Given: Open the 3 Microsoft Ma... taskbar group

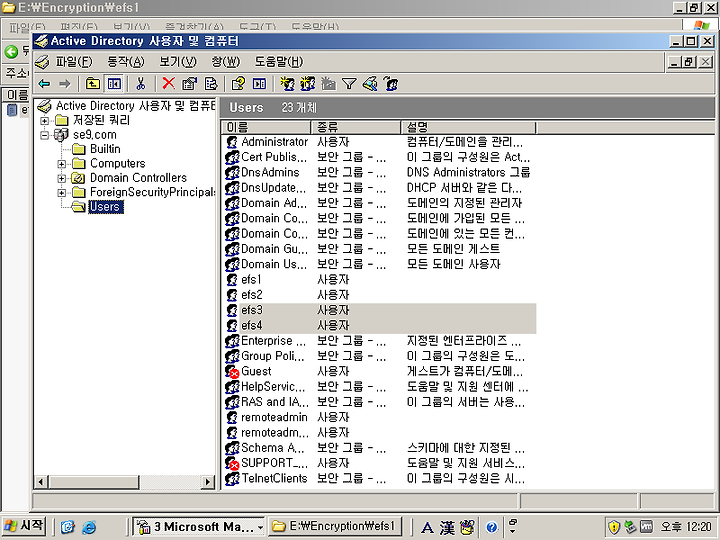Looking at the screenshot, I should coord(198,527).
